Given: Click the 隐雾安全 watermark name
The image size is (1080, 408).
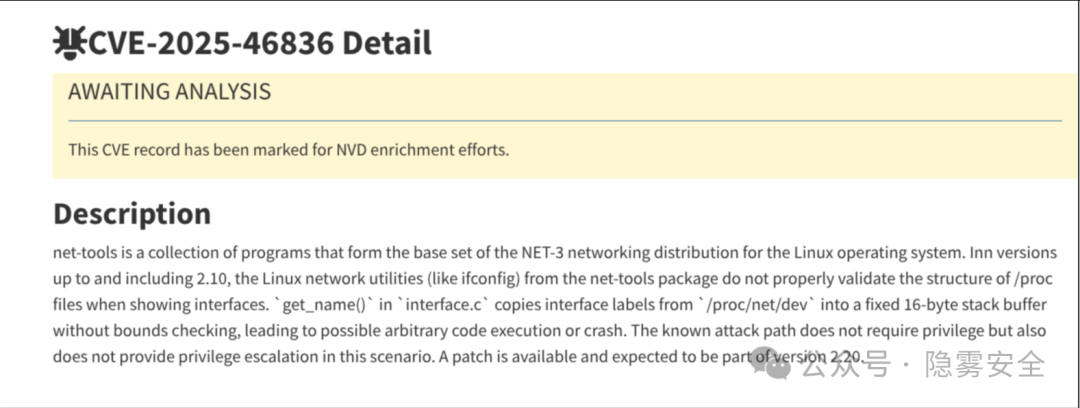Looking at the screenshot, I should pos(983,365).
